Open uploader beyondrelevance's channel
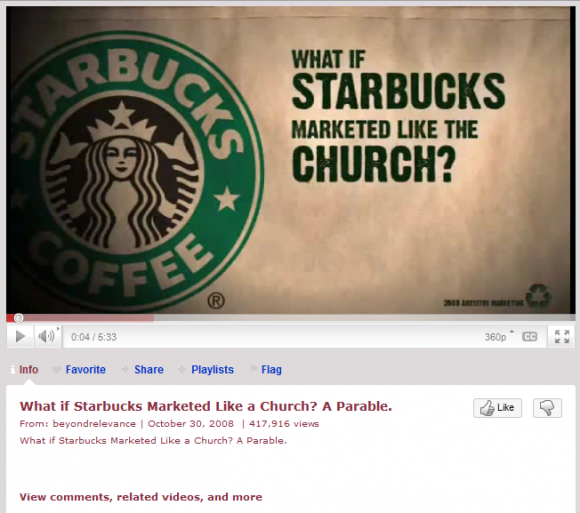 (x=94, y=423)
